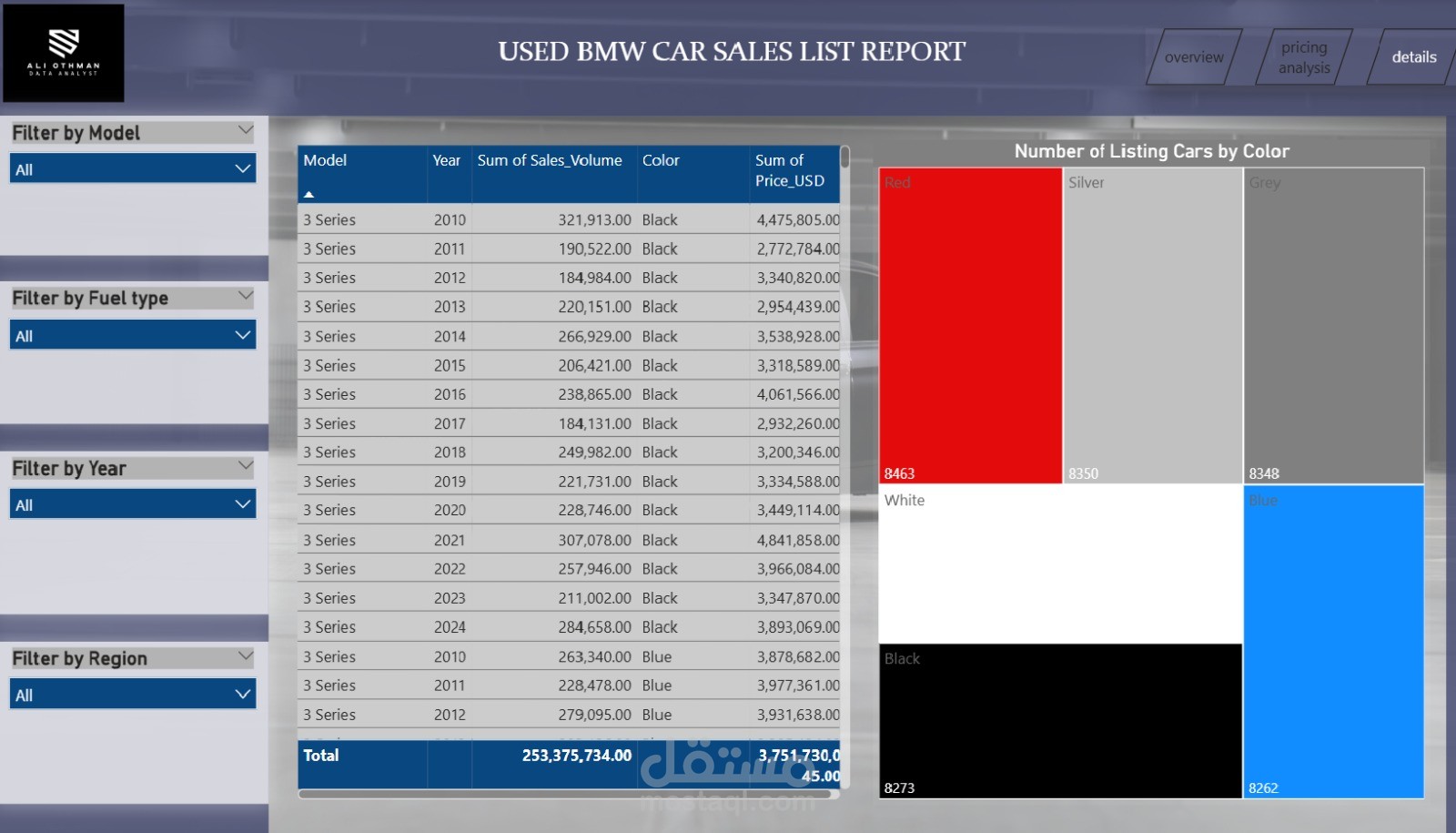Click the Total row label
The width and height of the screenshot is (1456, 833).
(320, 755)
